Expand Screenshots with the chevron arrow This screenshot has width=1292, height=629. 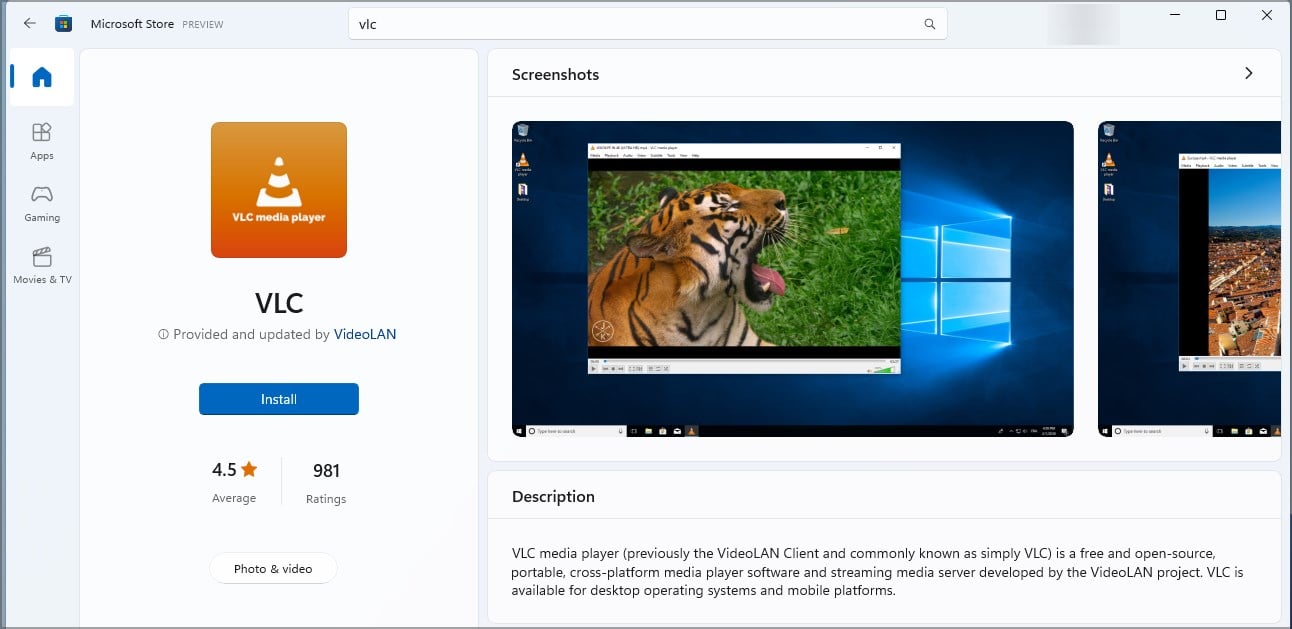[x=1248, y=73]
